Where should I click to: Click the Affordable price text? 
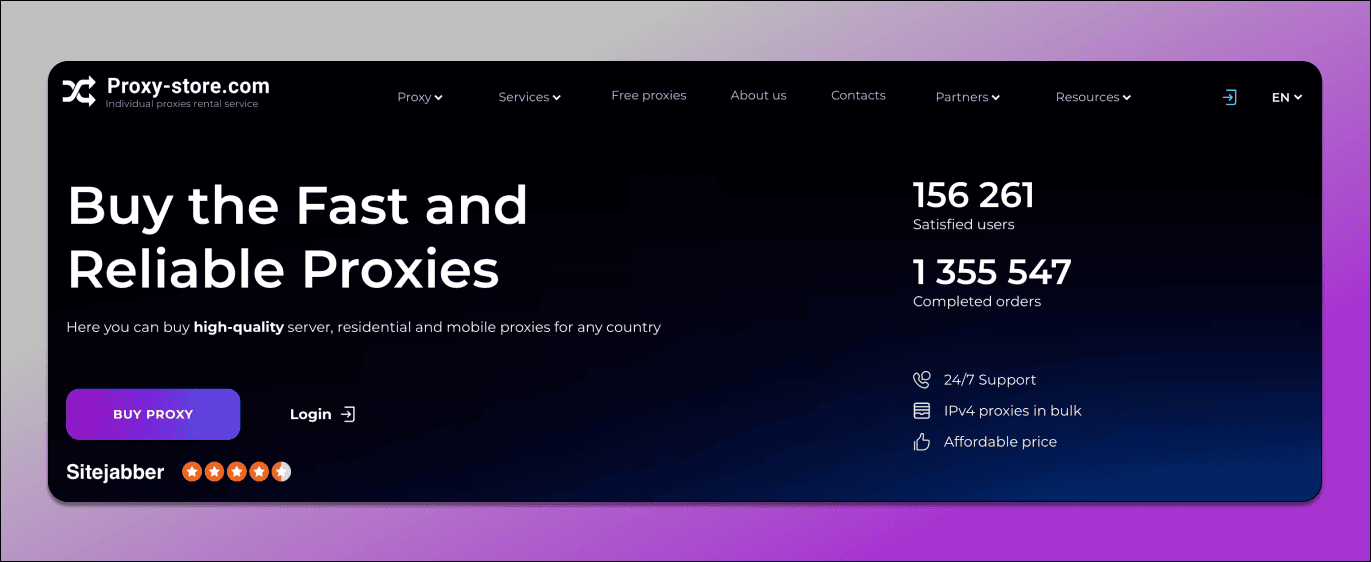coord(1000,442)
